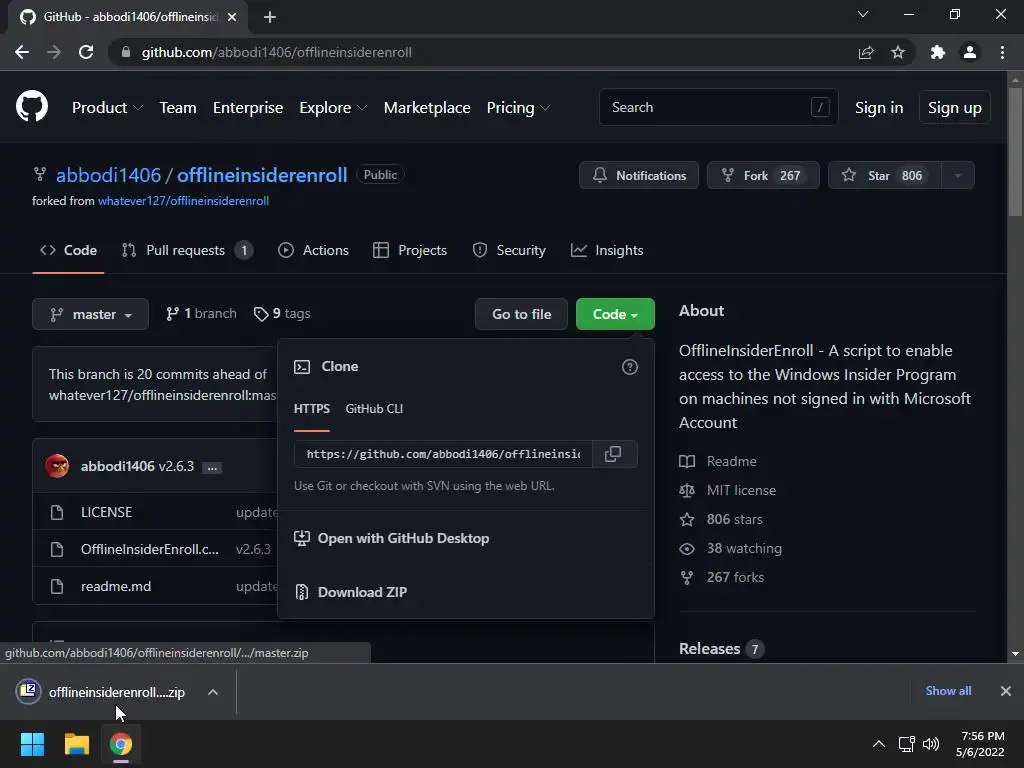Click Chrome icon in the taskbar

(x=121, y=744)
